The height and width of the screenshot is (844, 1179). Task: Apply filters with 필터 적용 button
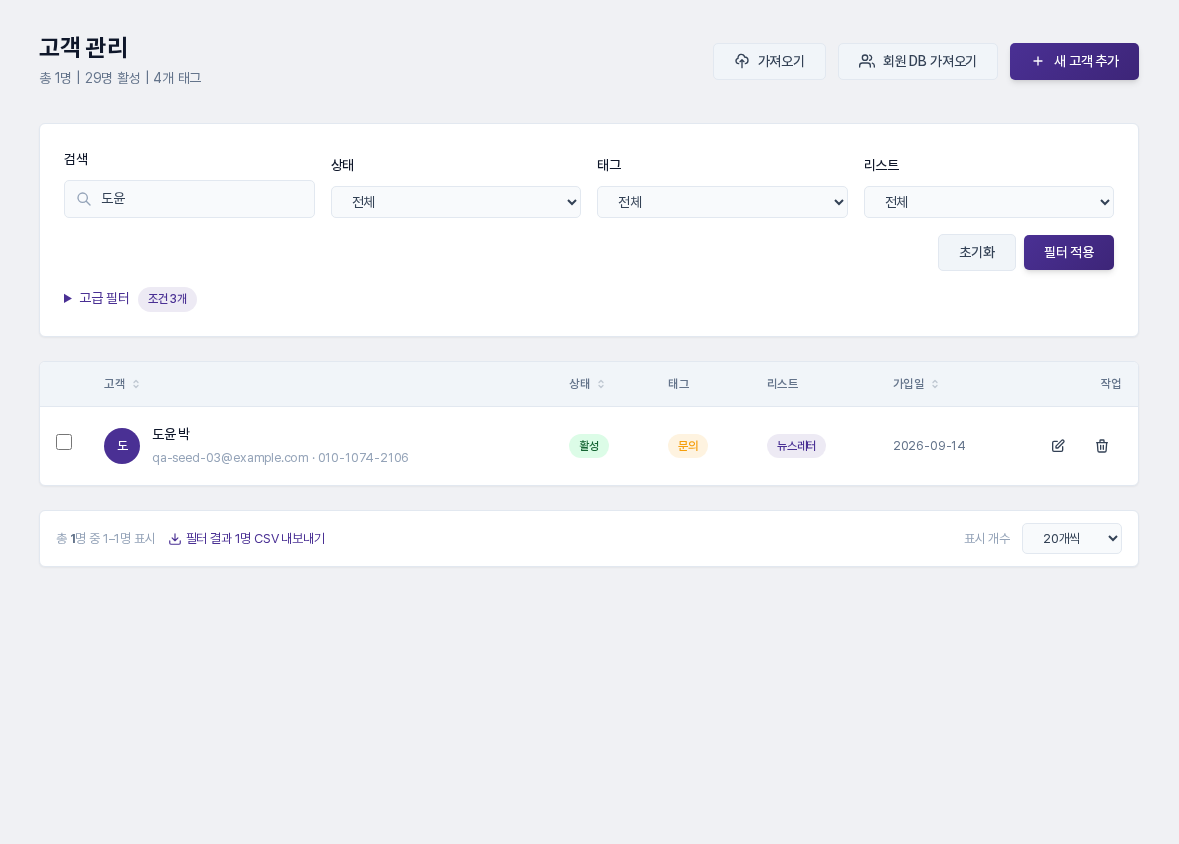point(1068,252)
